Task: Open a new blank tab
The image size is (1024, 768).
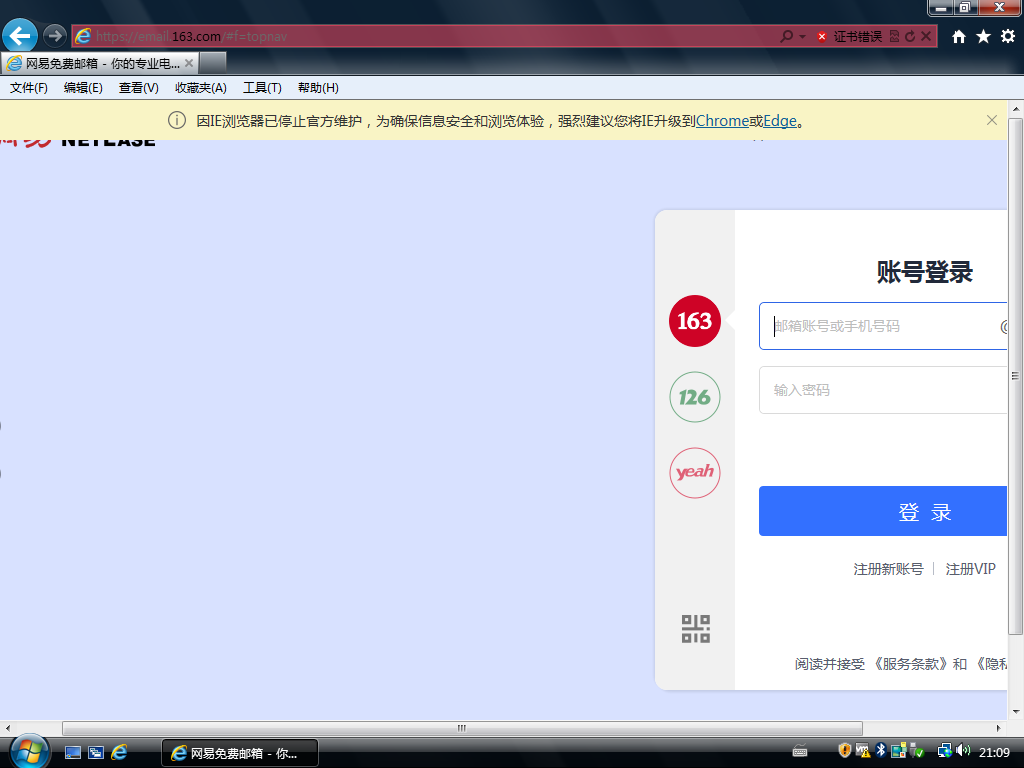Action: pos(212,63)
